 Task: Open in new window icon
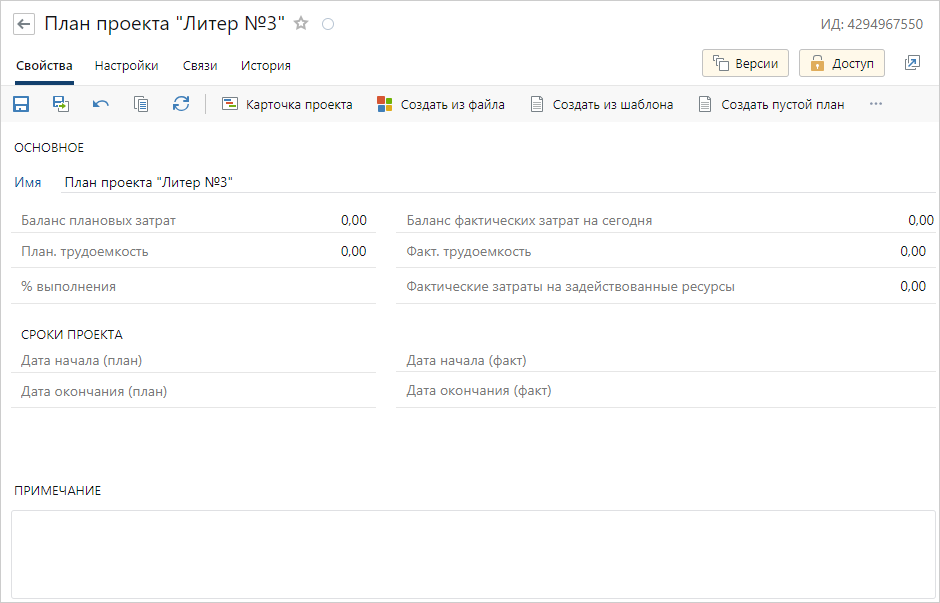912,63
